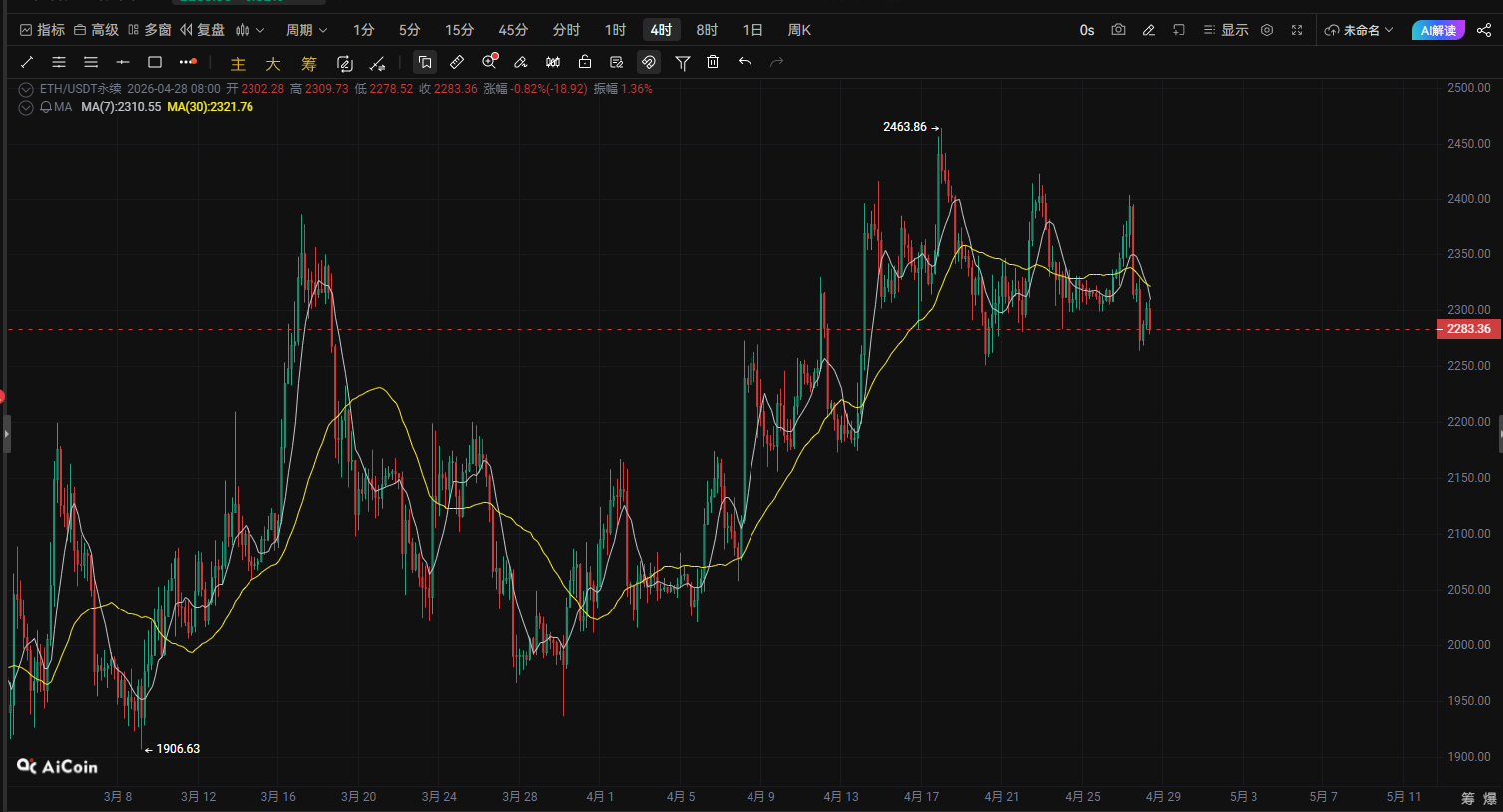Click the MA(30):2321.76 legend value

210,107
